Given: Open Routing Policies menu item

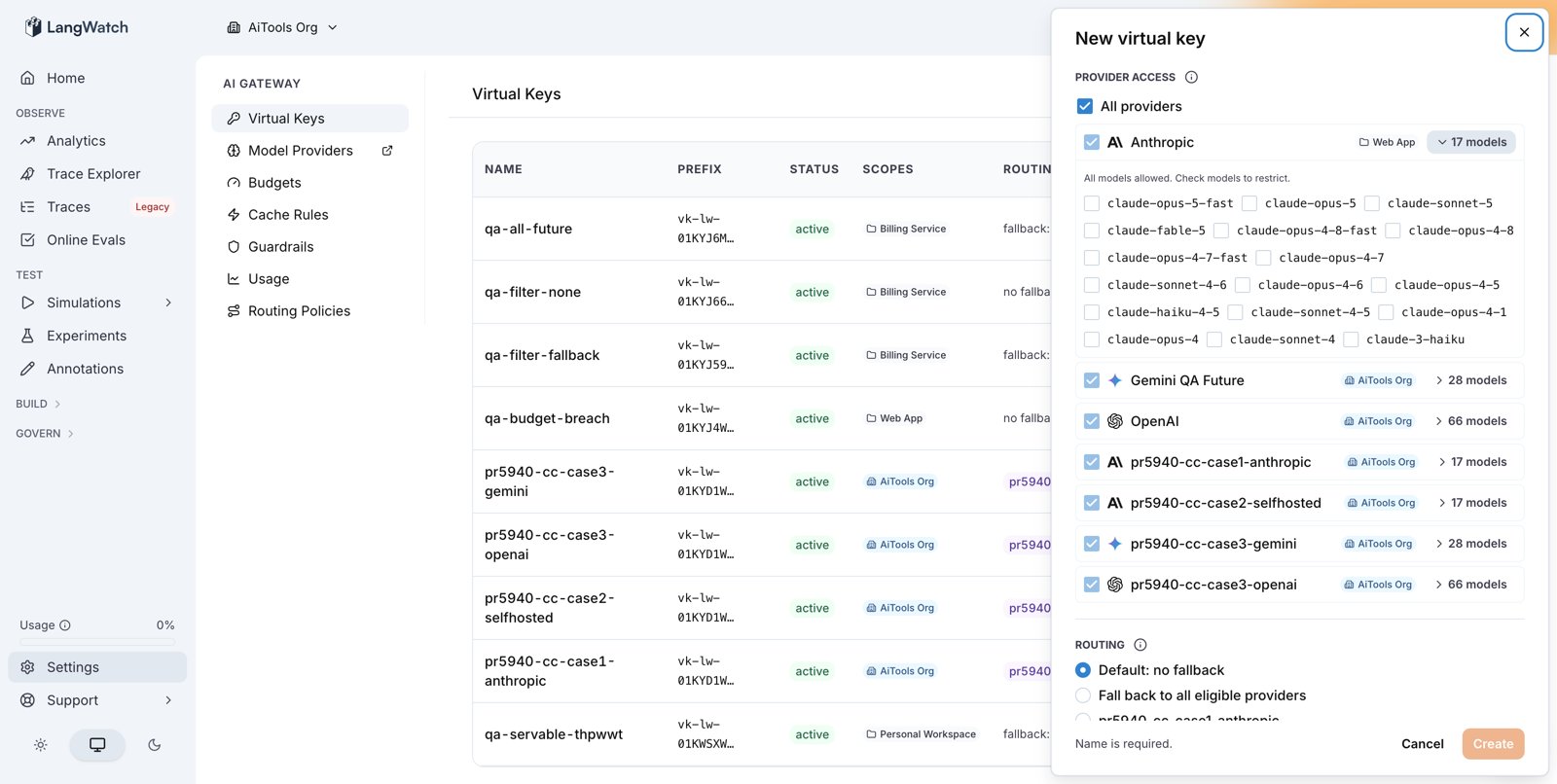Looking at the screenshot, I should tap(309, 311).
